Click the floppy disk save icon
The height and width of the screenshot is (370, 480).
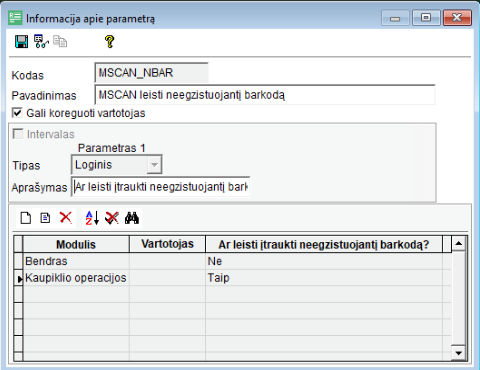pos(22,42)
